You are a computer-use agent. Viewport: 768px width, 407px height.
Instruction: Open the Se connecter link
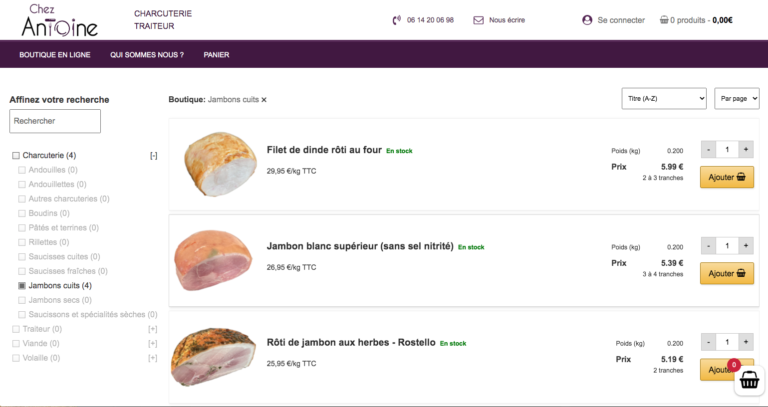tap(621, 20)
